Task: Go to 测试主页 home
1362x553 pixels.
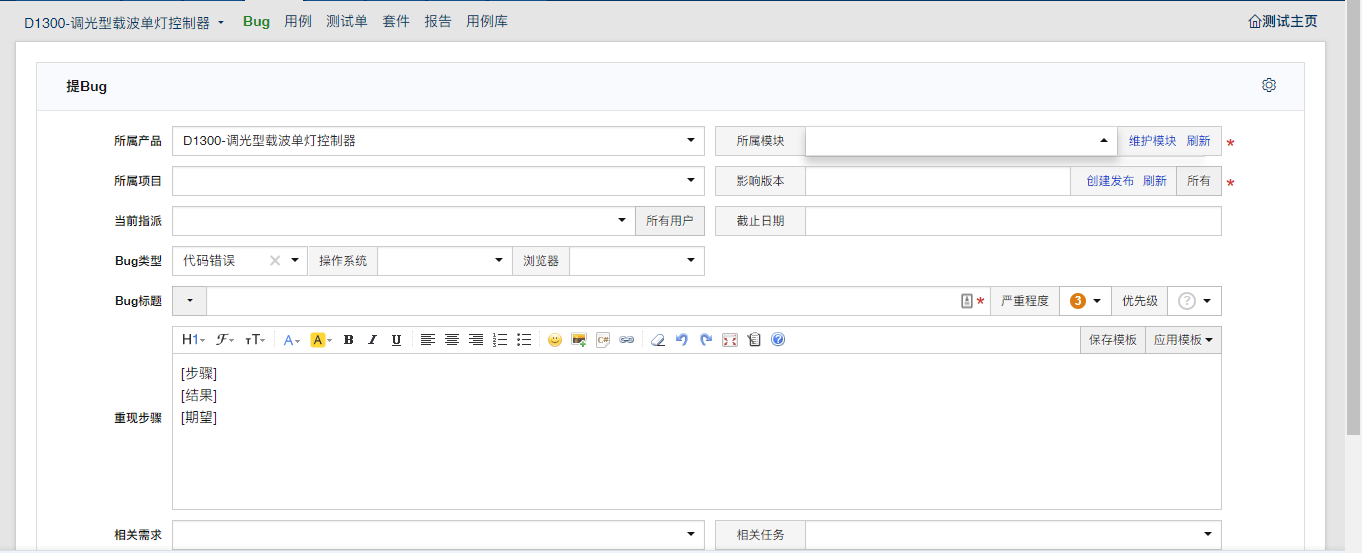Action: 1283,21
